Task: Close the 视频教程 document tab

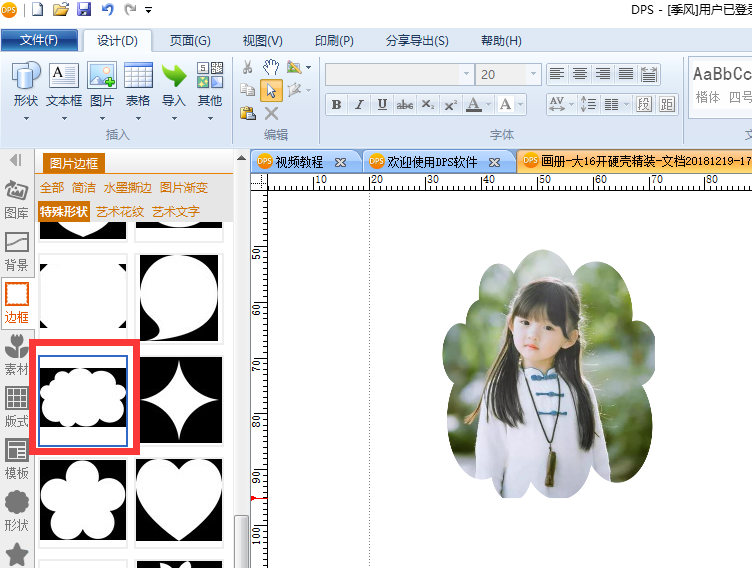Action: tap(341, 163)
